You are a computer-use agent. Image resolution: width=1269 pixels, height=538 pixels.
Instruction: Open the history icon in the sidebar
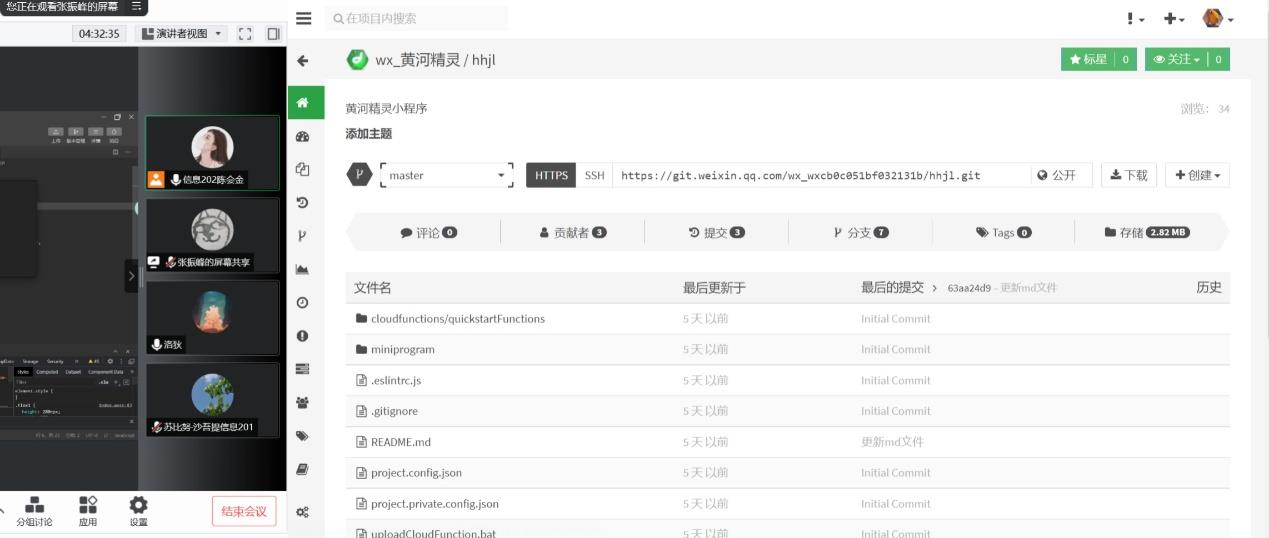[x=303, y=202]
